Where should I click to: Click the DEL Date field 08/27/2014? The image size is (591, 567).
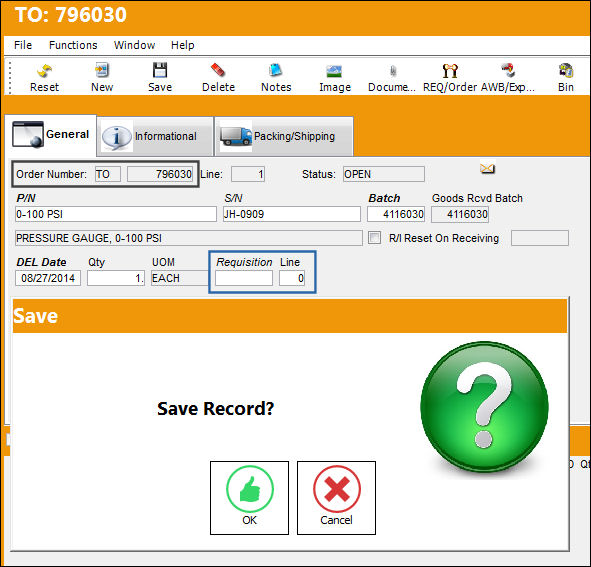[48, 278]
